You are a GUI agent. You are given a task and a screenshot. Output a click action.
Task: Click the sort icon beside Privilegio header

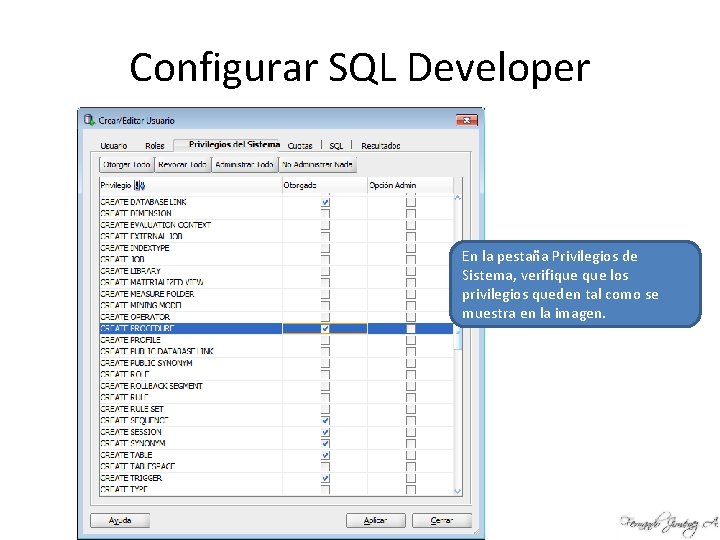pos(140,186)
